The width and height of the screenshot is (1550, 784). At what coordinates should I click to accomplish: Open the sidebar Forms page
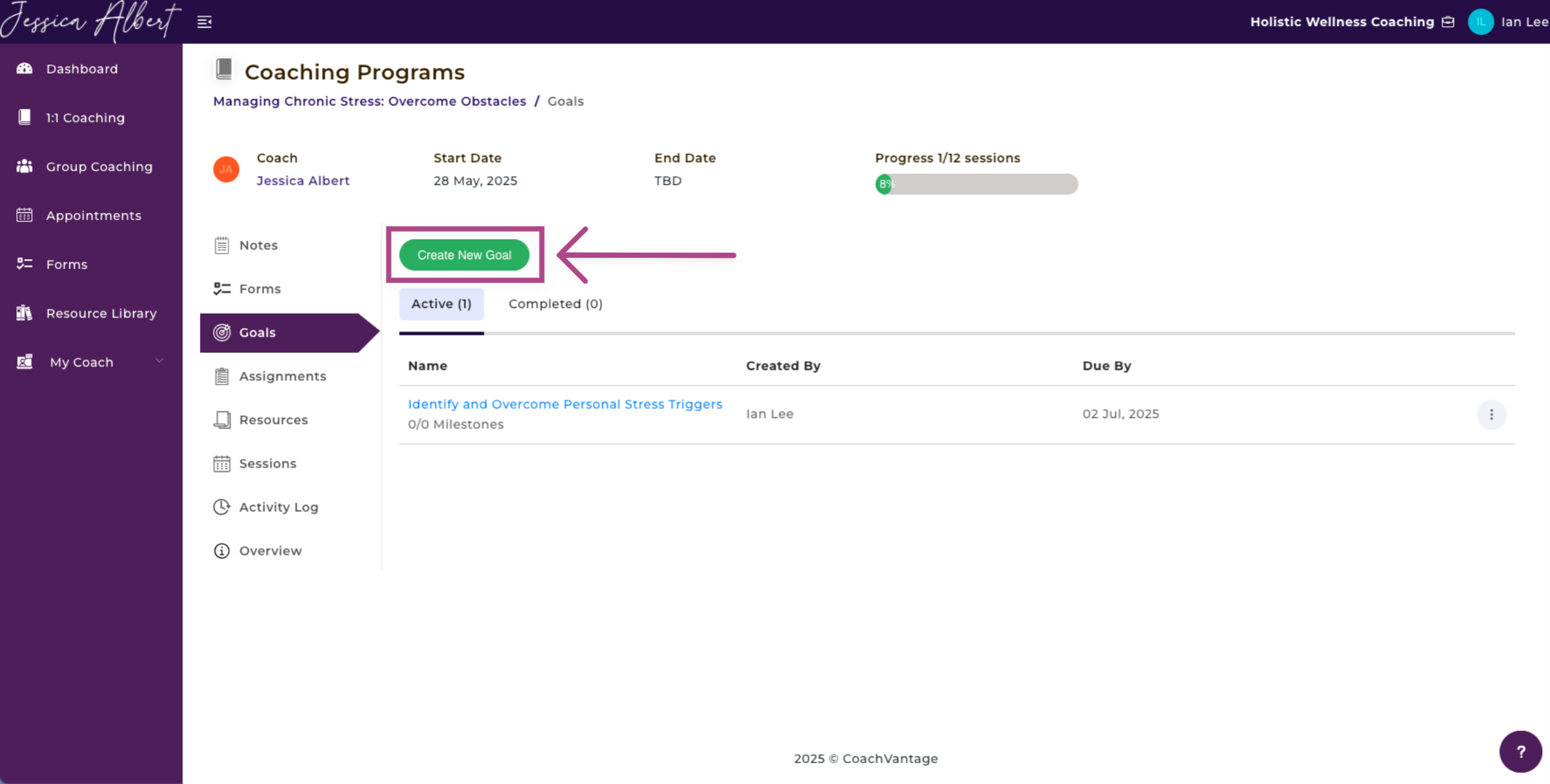click(66, 264)
